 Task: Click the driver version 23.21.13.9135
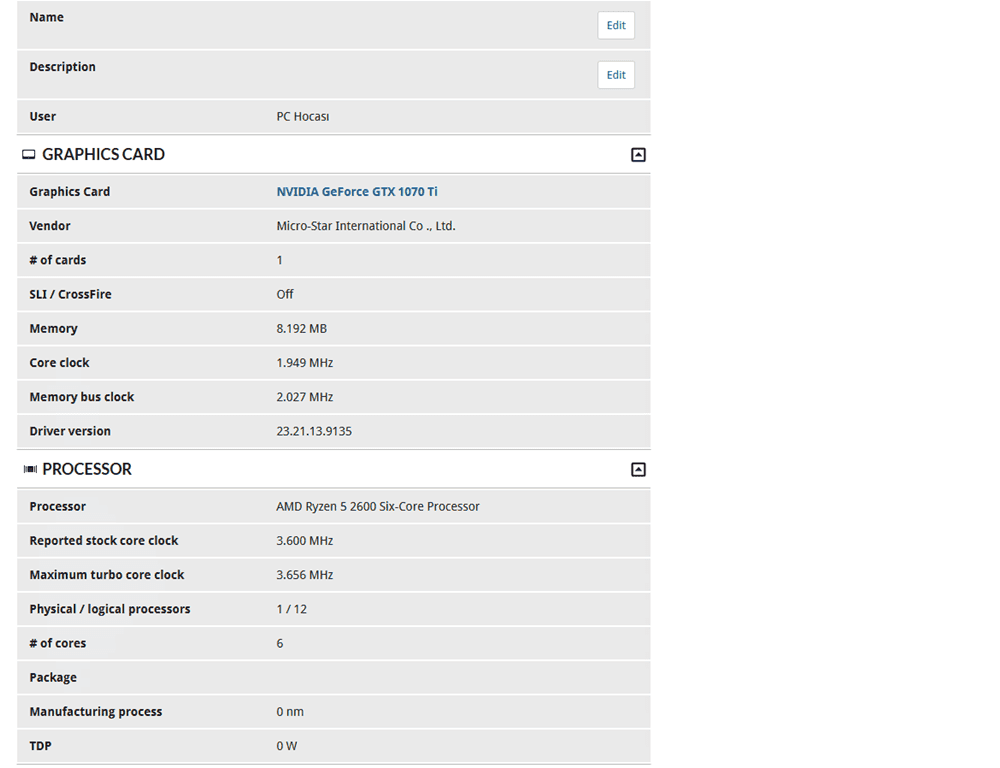click(x=314, y=431)
